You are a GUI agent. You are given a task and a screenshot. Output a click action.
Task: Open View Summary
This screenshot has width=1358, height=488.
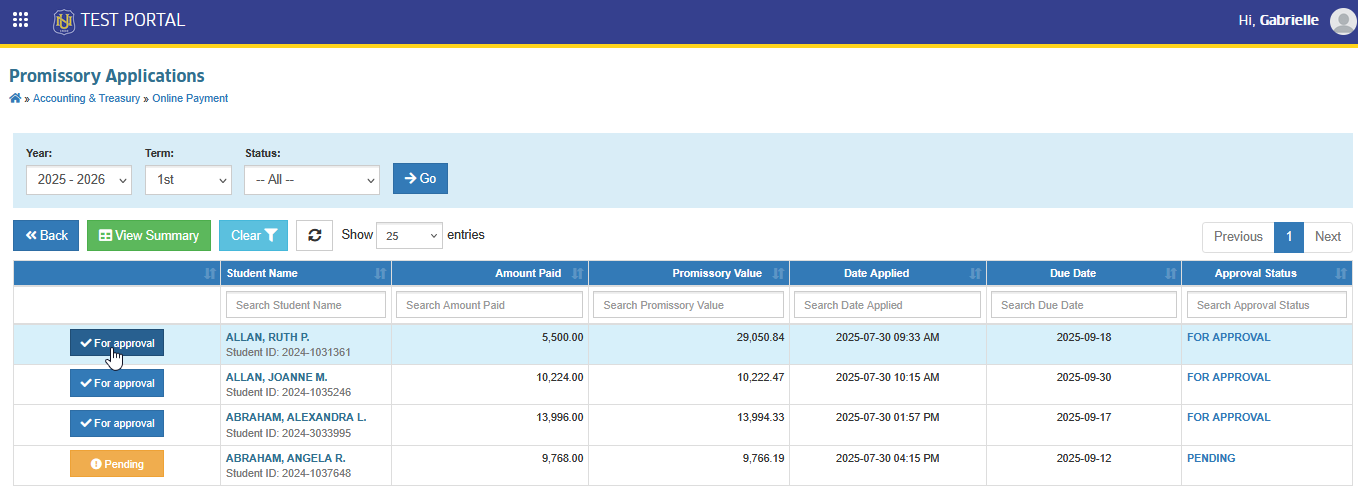pyautogui.click(x=149, y=235)
